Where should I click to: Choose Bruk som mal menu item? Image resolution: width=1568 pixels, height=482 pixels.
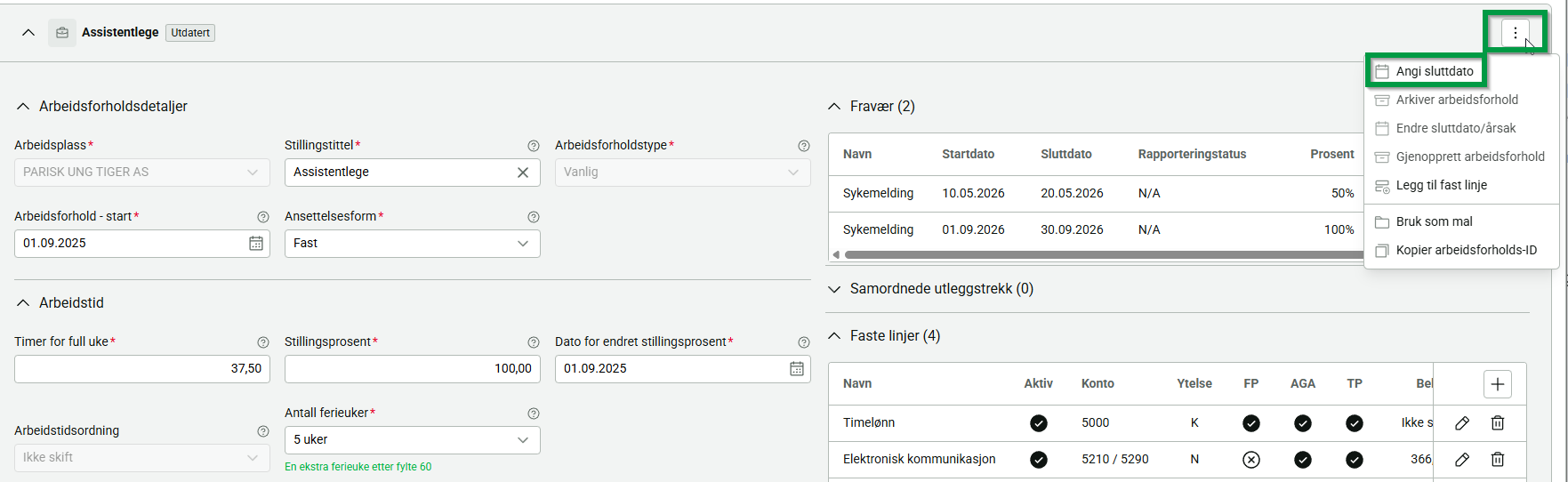[1461, 221]
